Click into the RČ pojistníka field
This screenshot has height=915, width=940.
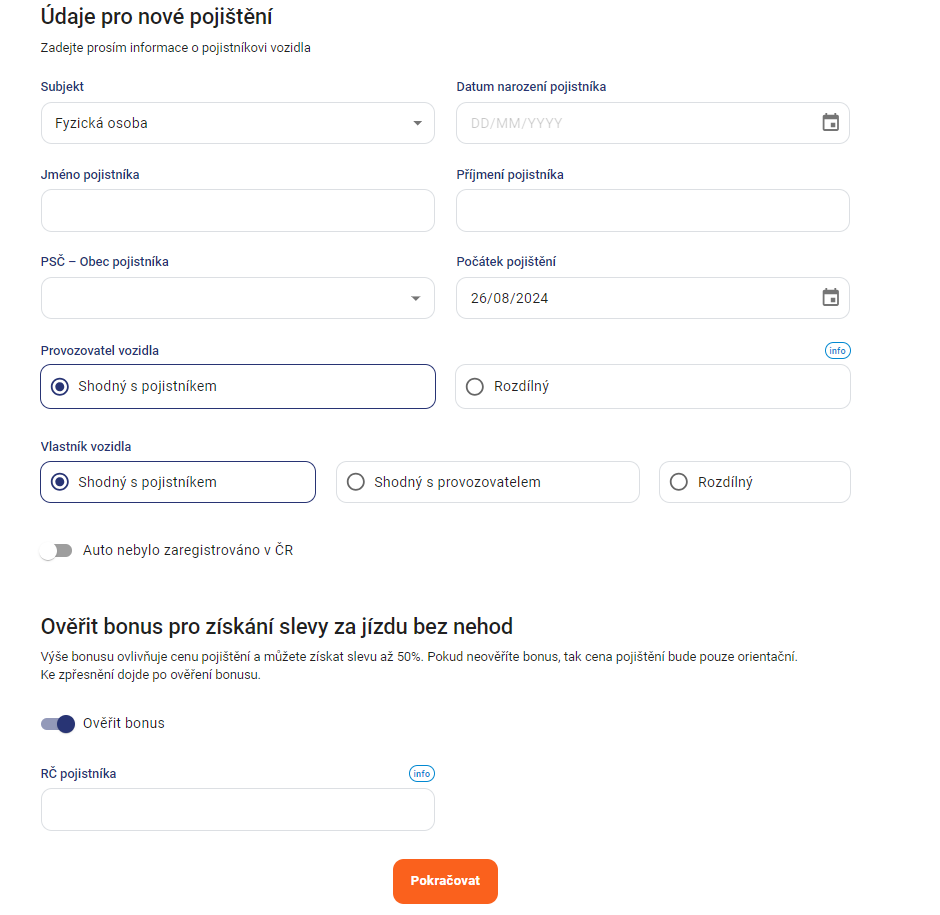click(x=238, y=809)
